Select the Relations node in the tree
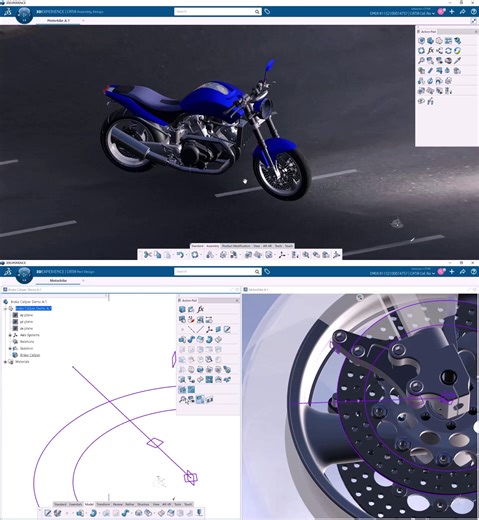This screenshot has height=520, width=479. [x=27, y=342]
